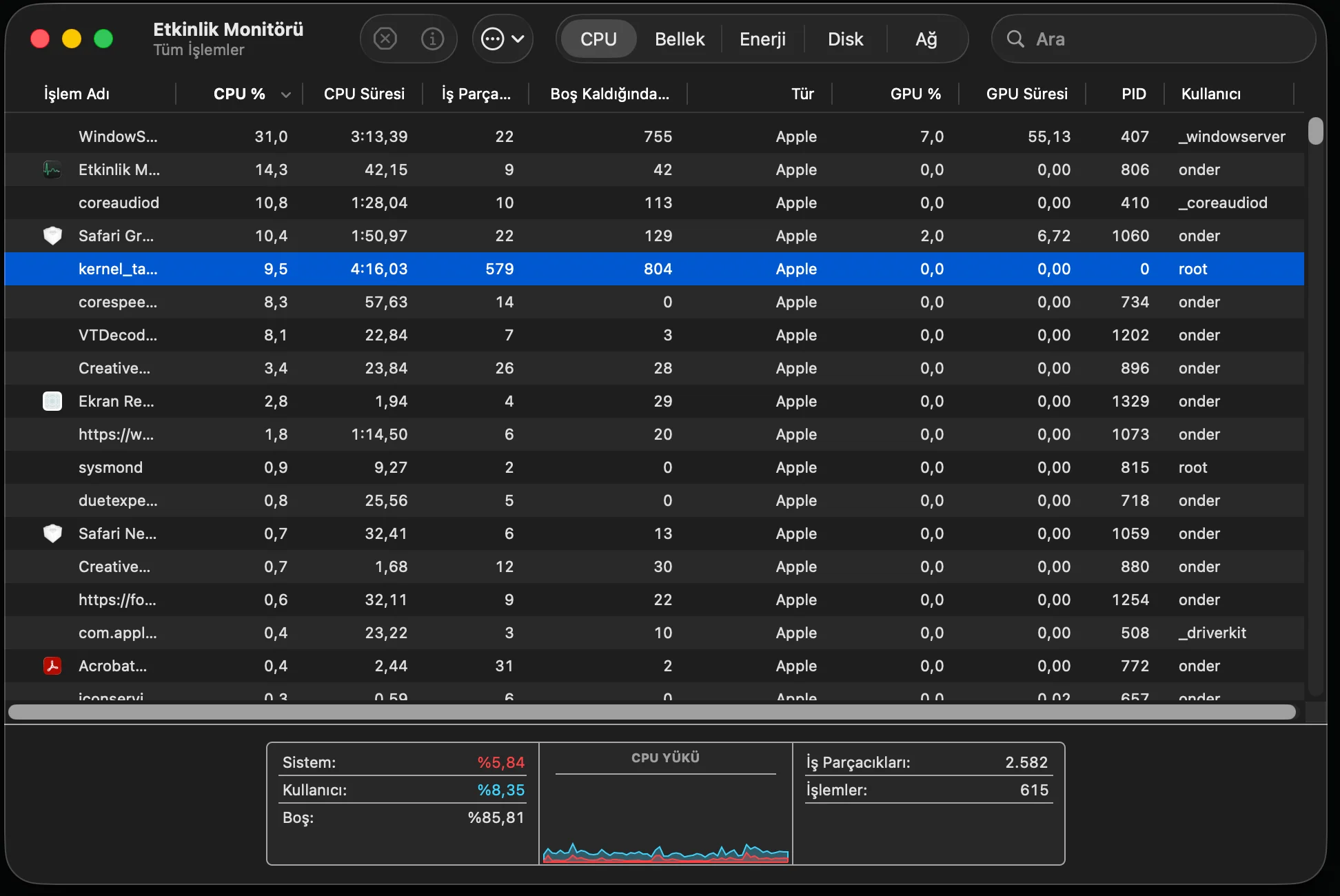Sort by the PID column header
This screenshot has width=1340, height=896.
1133,94
